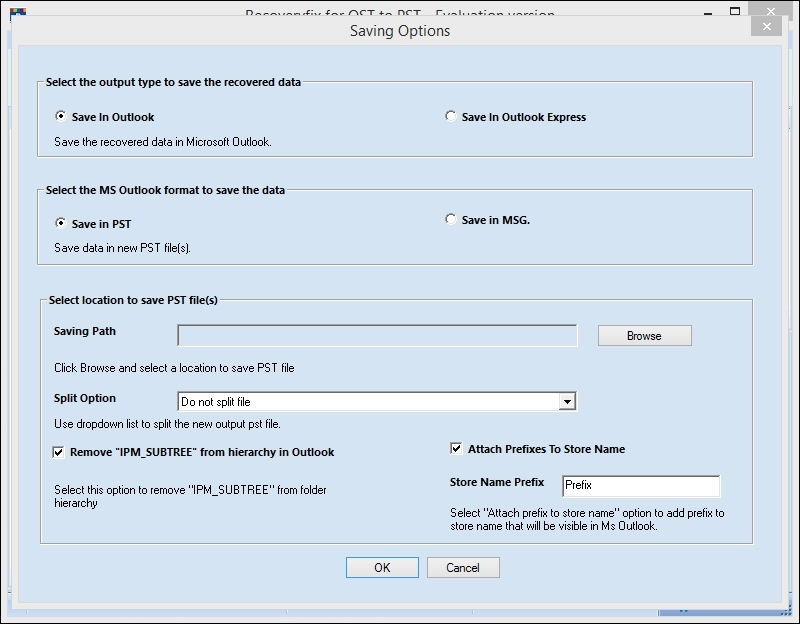Confirm settings with the OK button

click(x=382, y=567)
